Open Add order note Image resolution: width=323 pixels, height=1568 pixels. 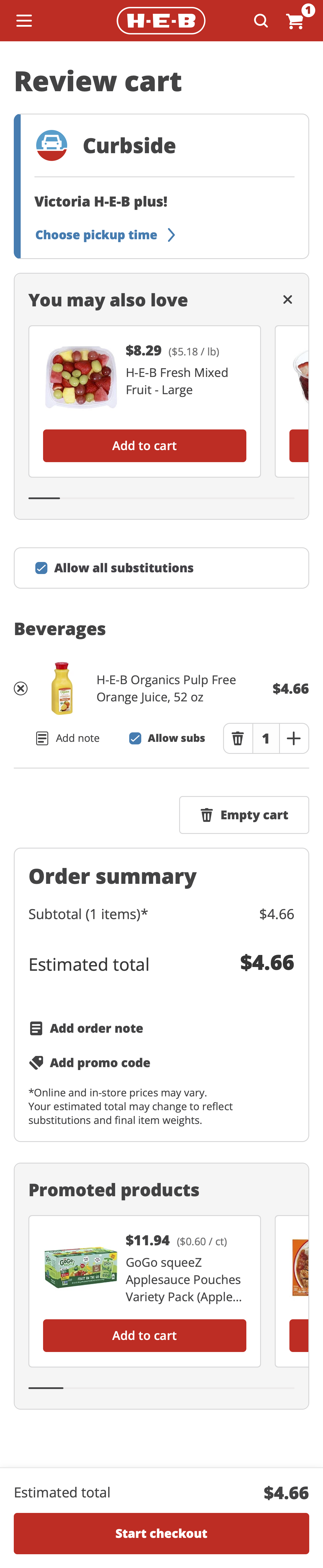(x=96, y=1028)
